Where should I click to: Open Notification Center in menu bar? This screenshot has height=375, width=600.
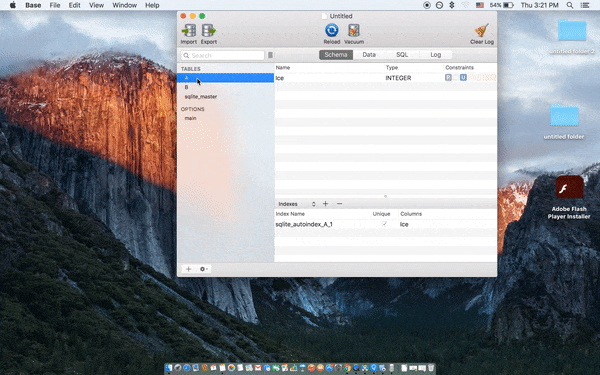tap(585, 5)
